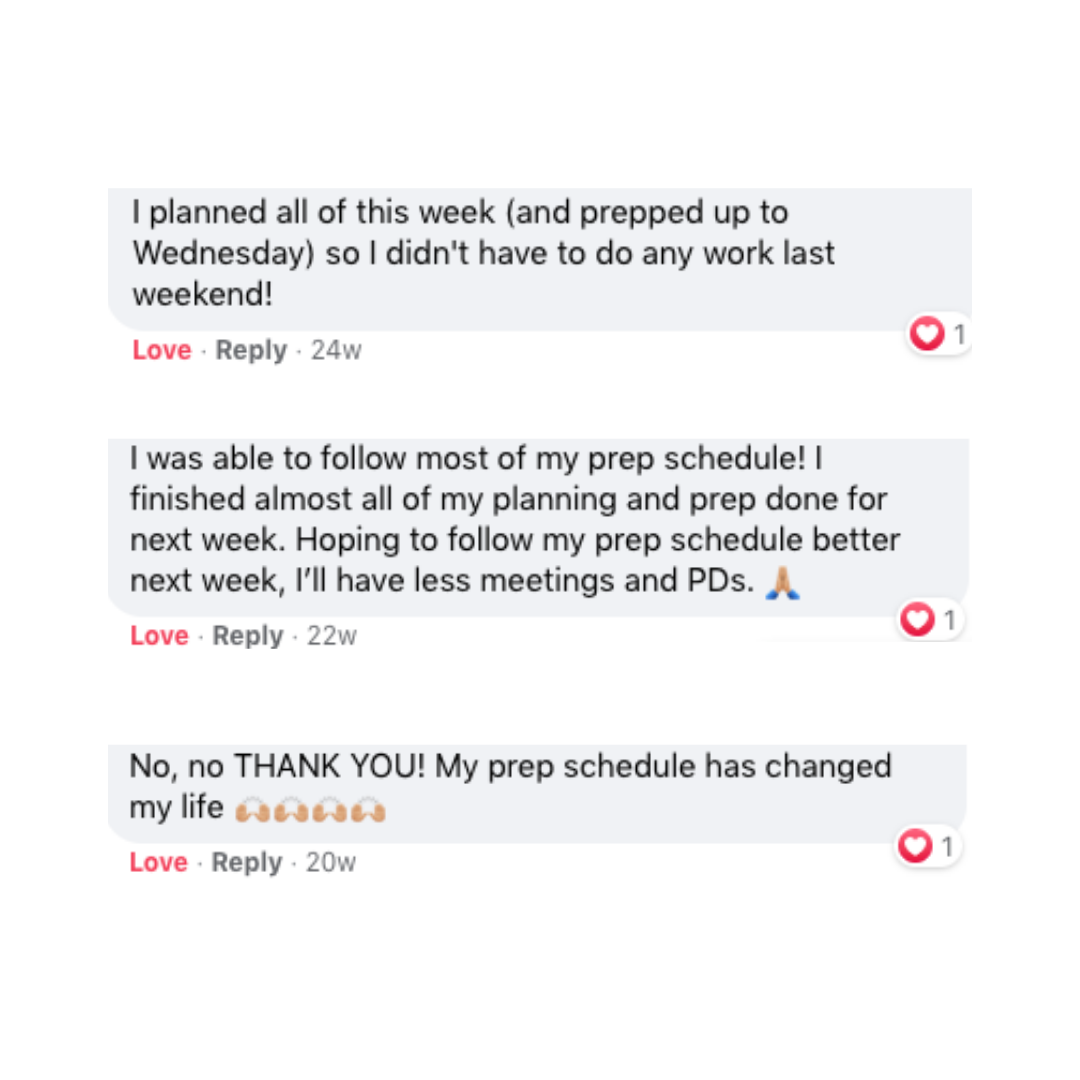
Task: Open the 22w timestamp link
Action: [x=331, y=635]
